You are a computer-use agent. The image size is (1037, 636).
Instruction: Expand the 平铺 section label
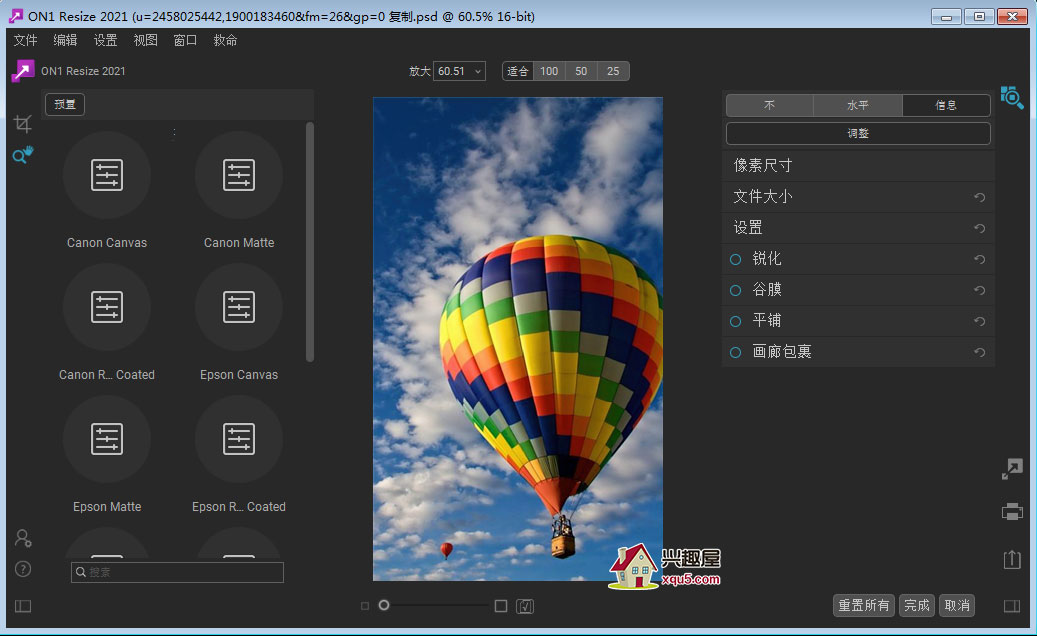tap(767, 321)
